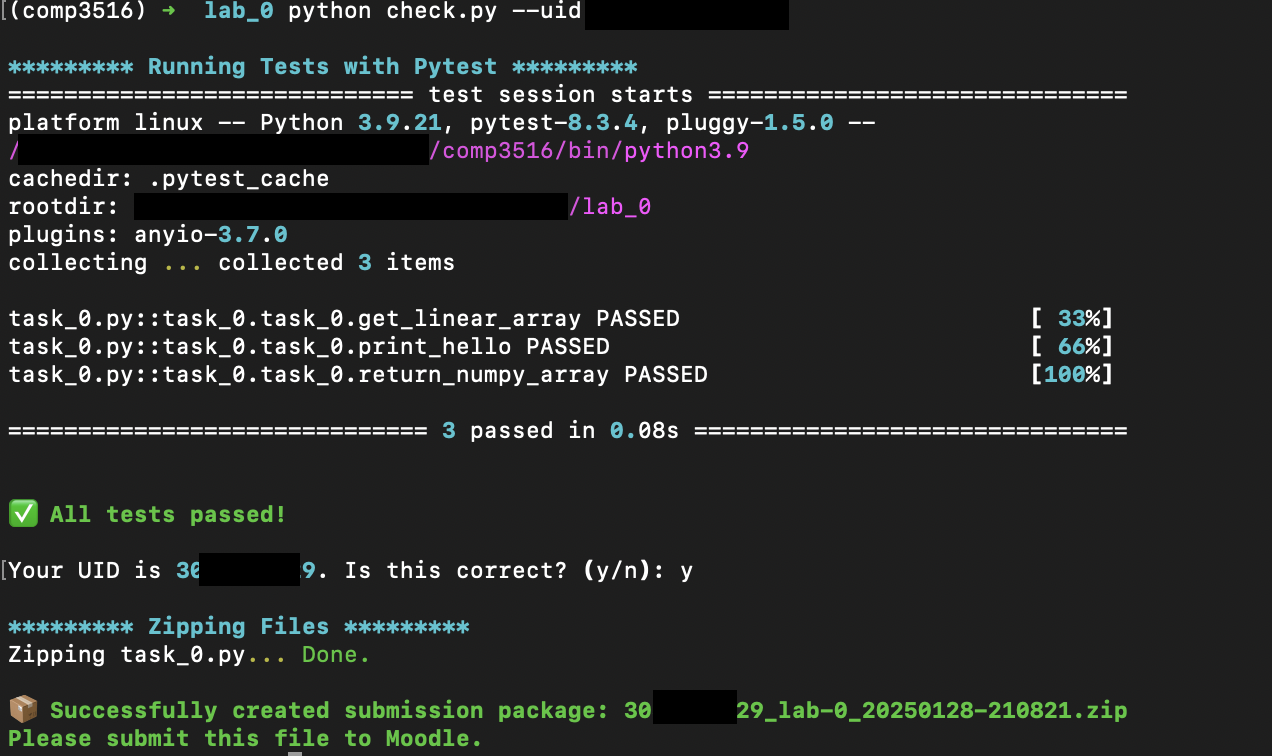Select the get_linear_array test result line
Viewport: 1272px width, 756px height.
[344, 319]
